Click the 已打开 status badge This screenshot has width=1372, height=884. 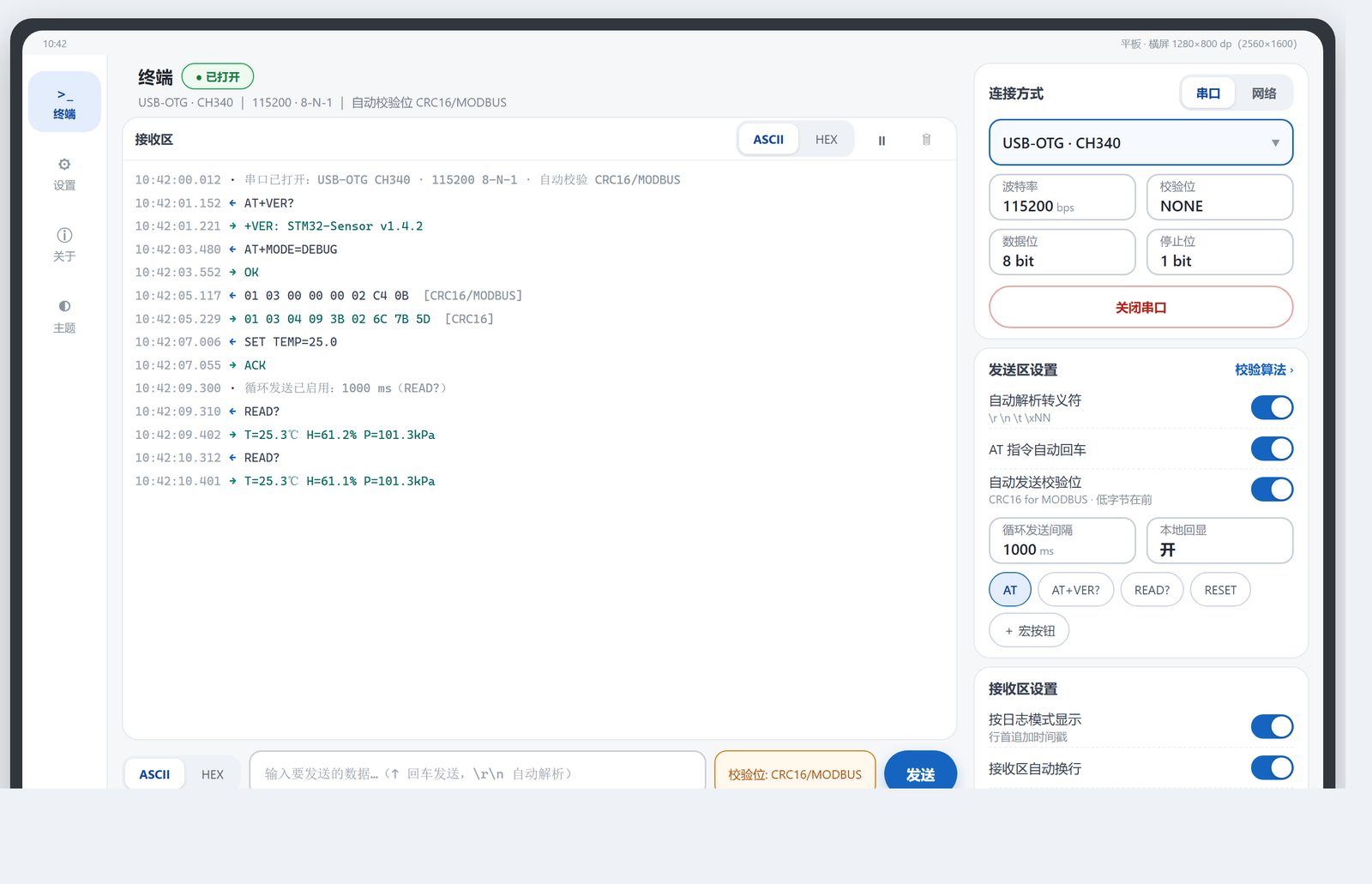(x=218, y=76)
